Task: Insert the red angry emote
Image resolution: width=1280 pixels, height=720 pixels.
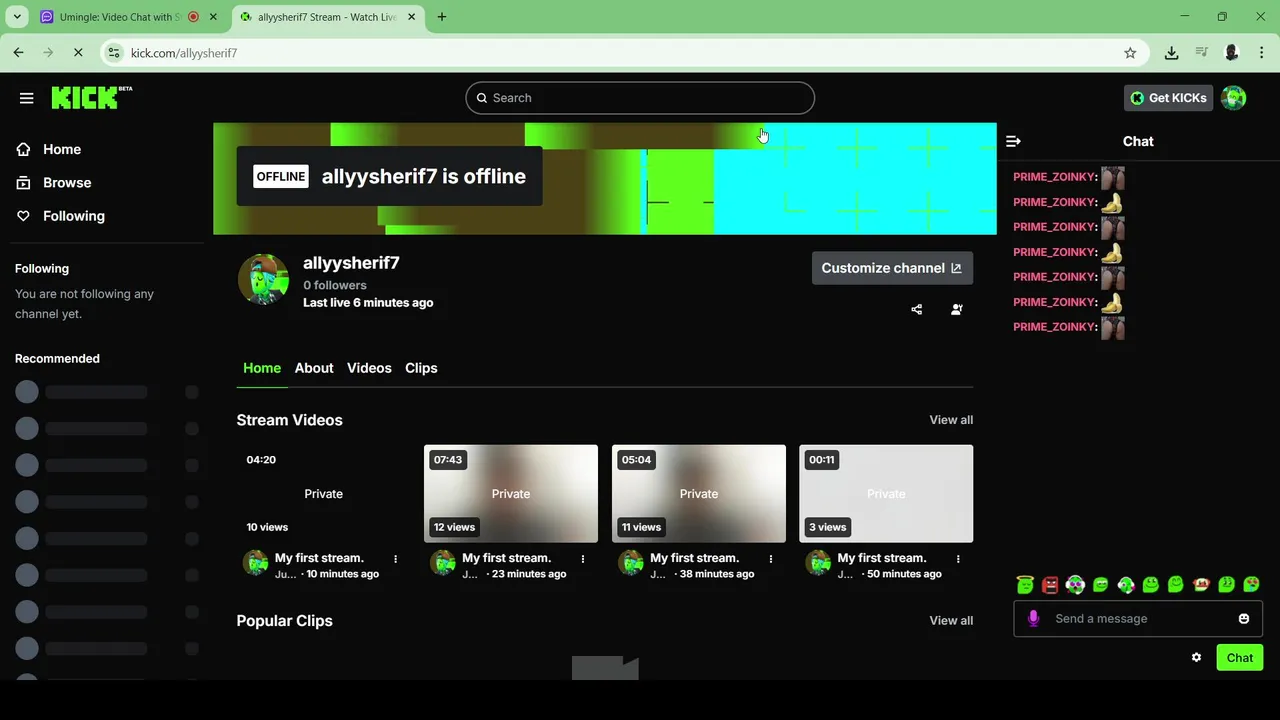Action: coord(1050,585)
